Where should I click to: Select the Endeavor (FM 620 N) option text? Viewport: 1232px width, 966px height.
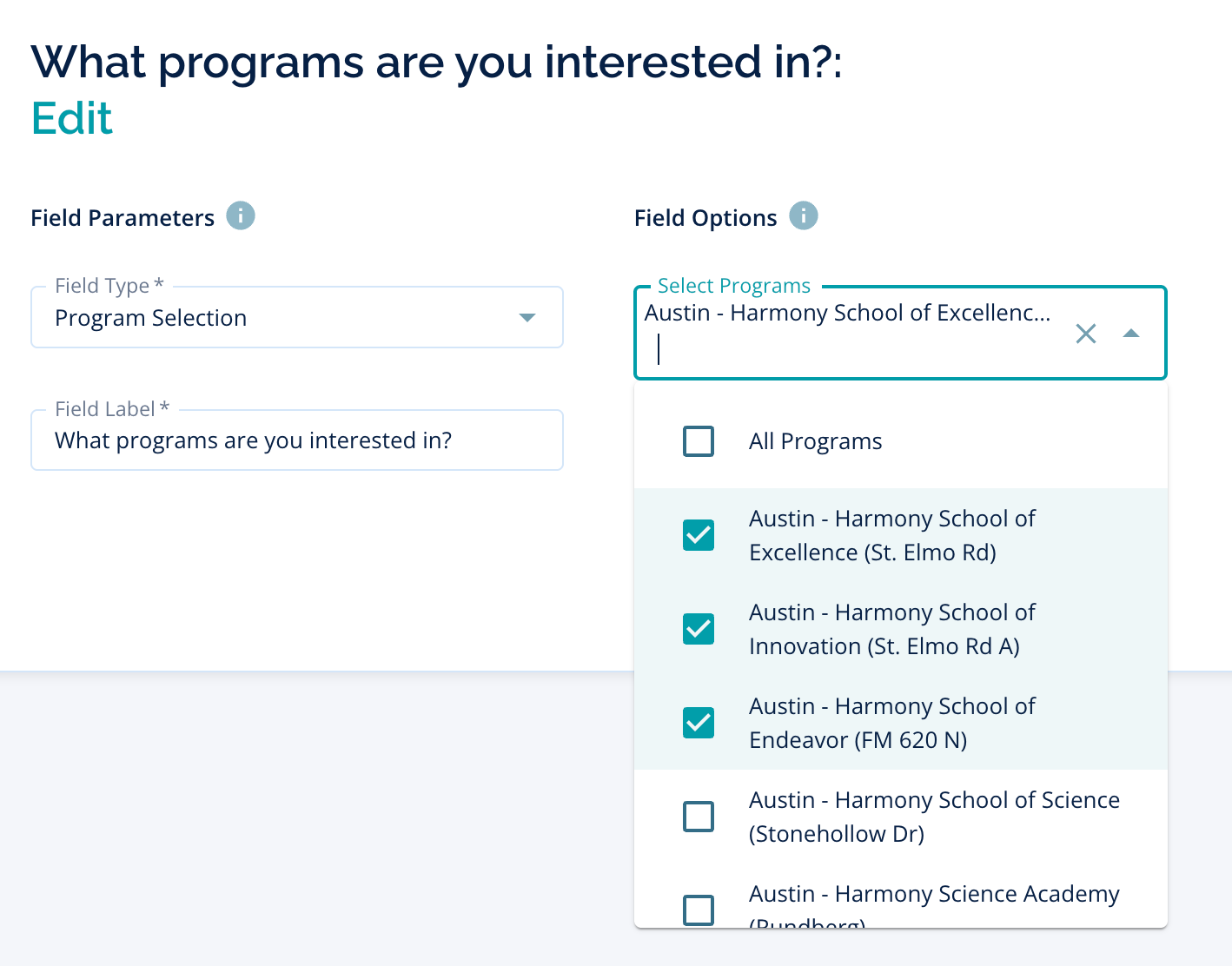(x=892, y=723)
